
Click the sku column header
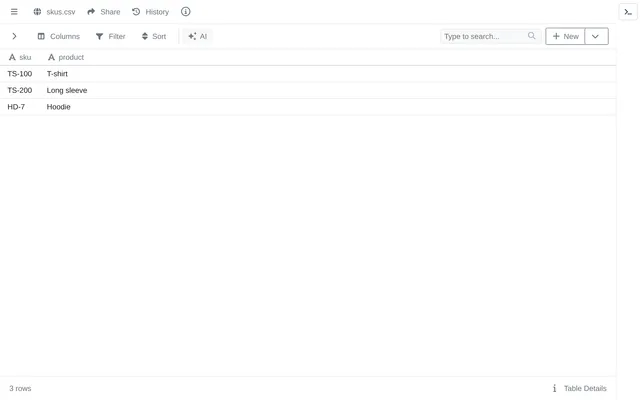[x=20, y=58]
